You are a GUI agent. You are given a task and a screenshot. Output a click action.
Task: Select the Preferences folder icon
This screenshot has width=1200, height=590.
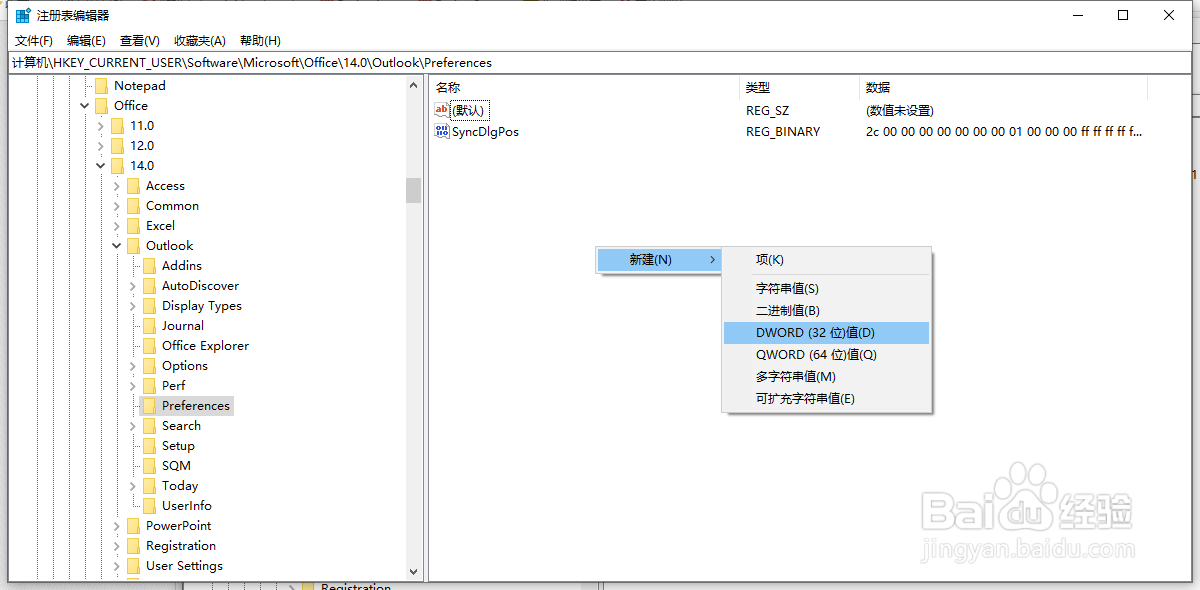149,405
